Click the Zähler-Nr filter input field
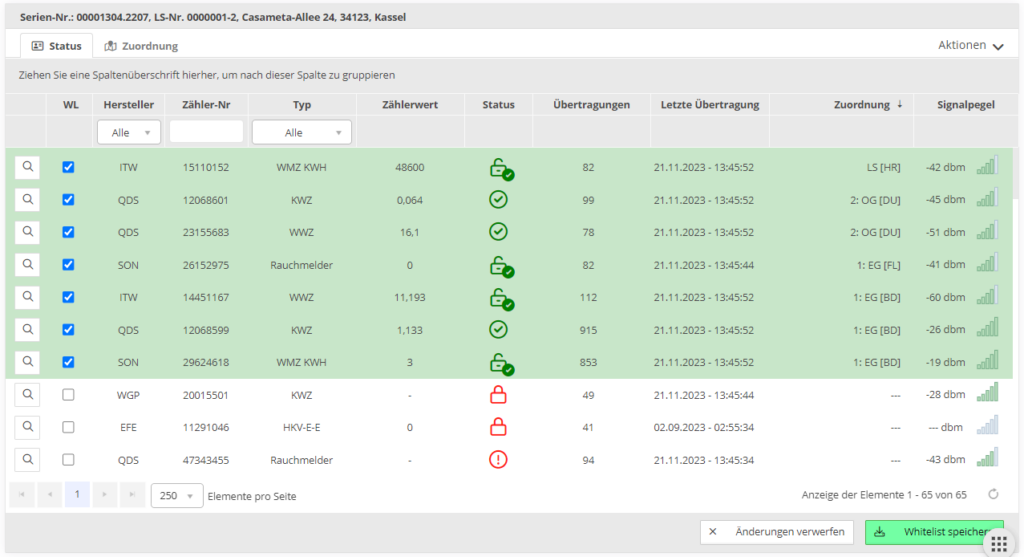 click(206, 132)
